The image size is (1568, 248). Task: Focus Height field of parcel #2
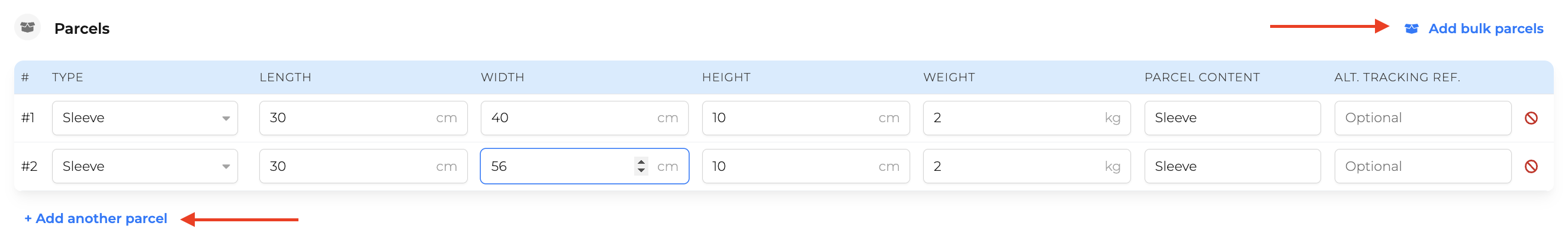[x=806, y=166]
